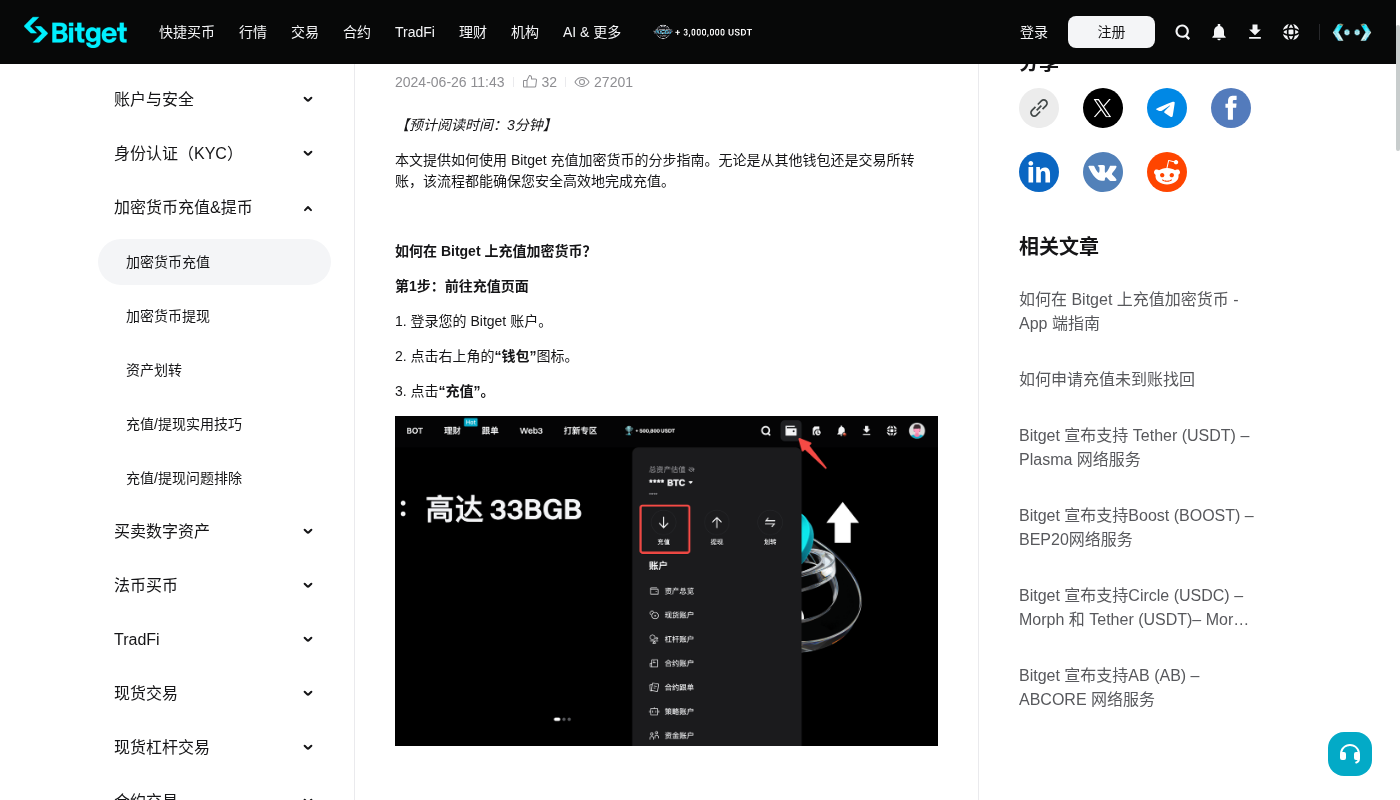Image resolution: width=1400 pixels, height=800 pixels.
Task: Share article on LinkedIn
Action: pos(1039,172)
